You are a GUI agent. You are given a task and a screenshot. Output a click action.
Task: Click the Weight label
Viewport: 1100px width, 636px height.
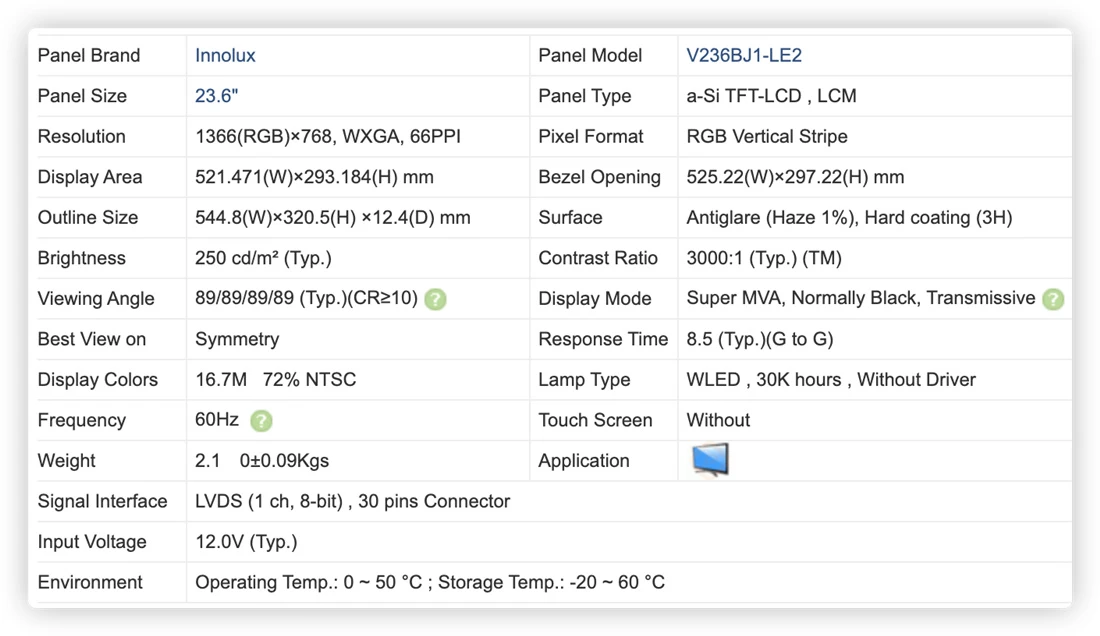tap(67, 461)
